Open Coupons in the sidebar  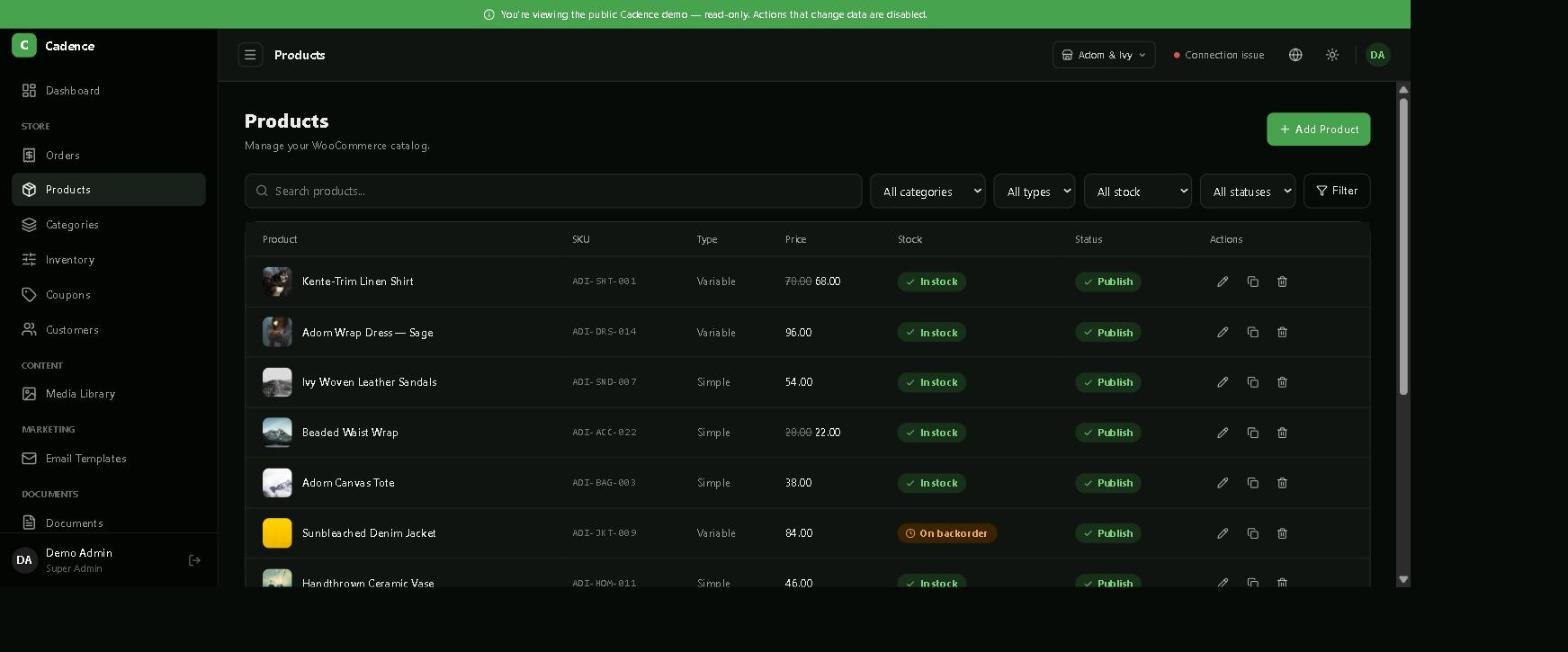[x=108, y=295]
